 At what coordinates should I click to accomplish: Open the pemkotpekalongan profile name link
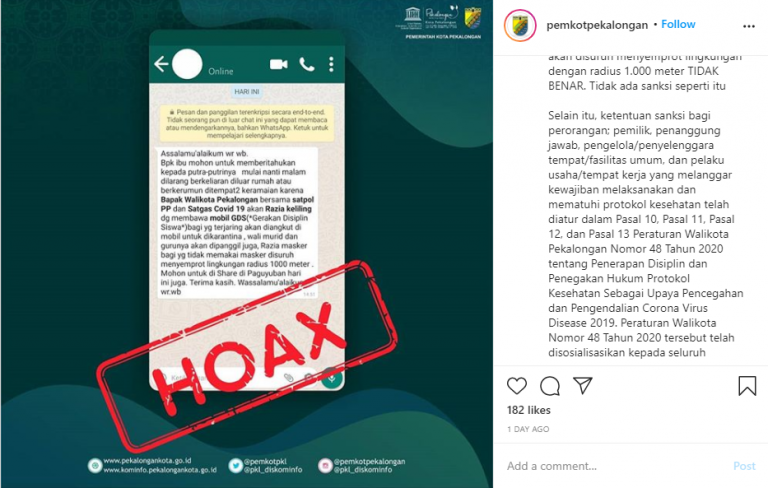point(597,25)
